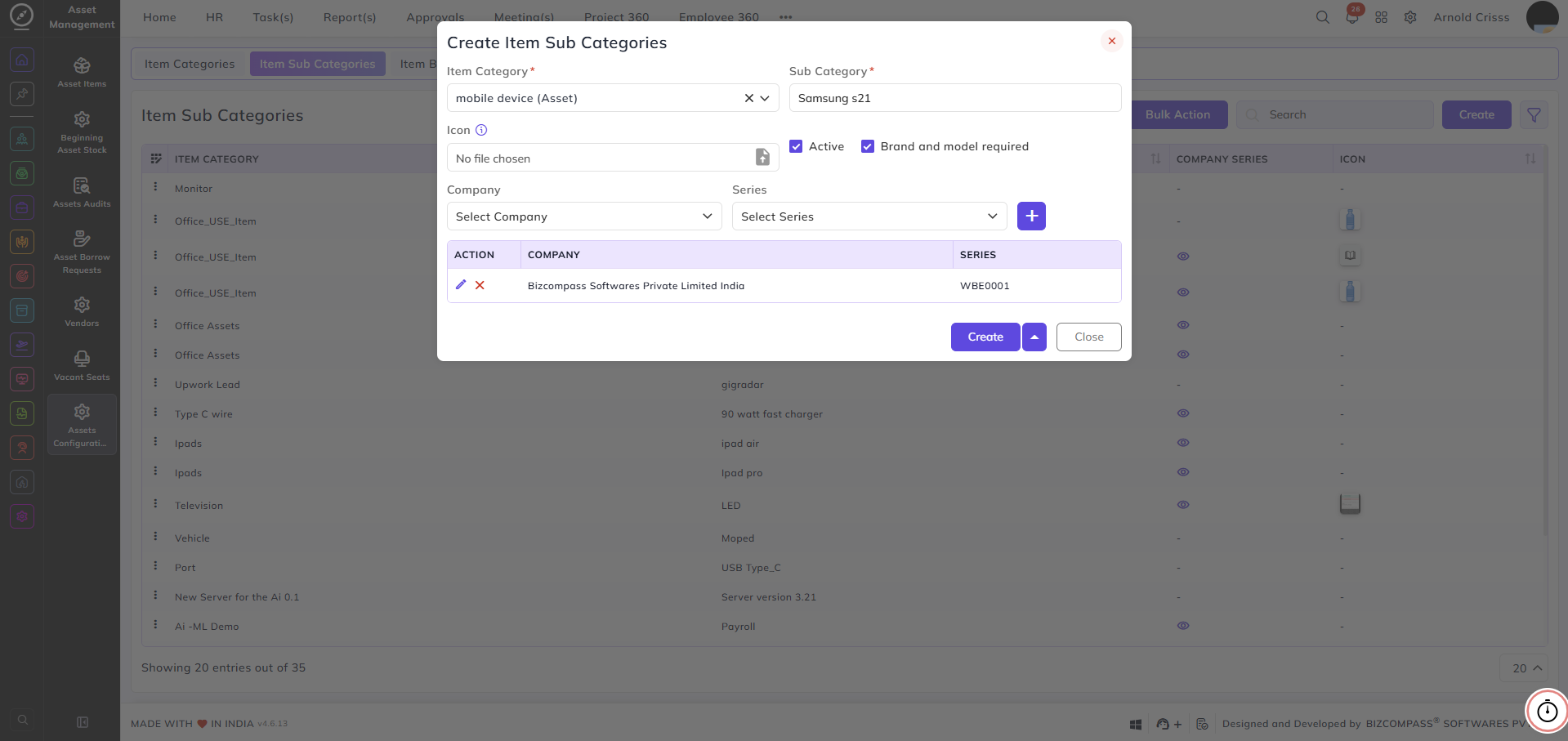Open the Task(s) menu

273,17
